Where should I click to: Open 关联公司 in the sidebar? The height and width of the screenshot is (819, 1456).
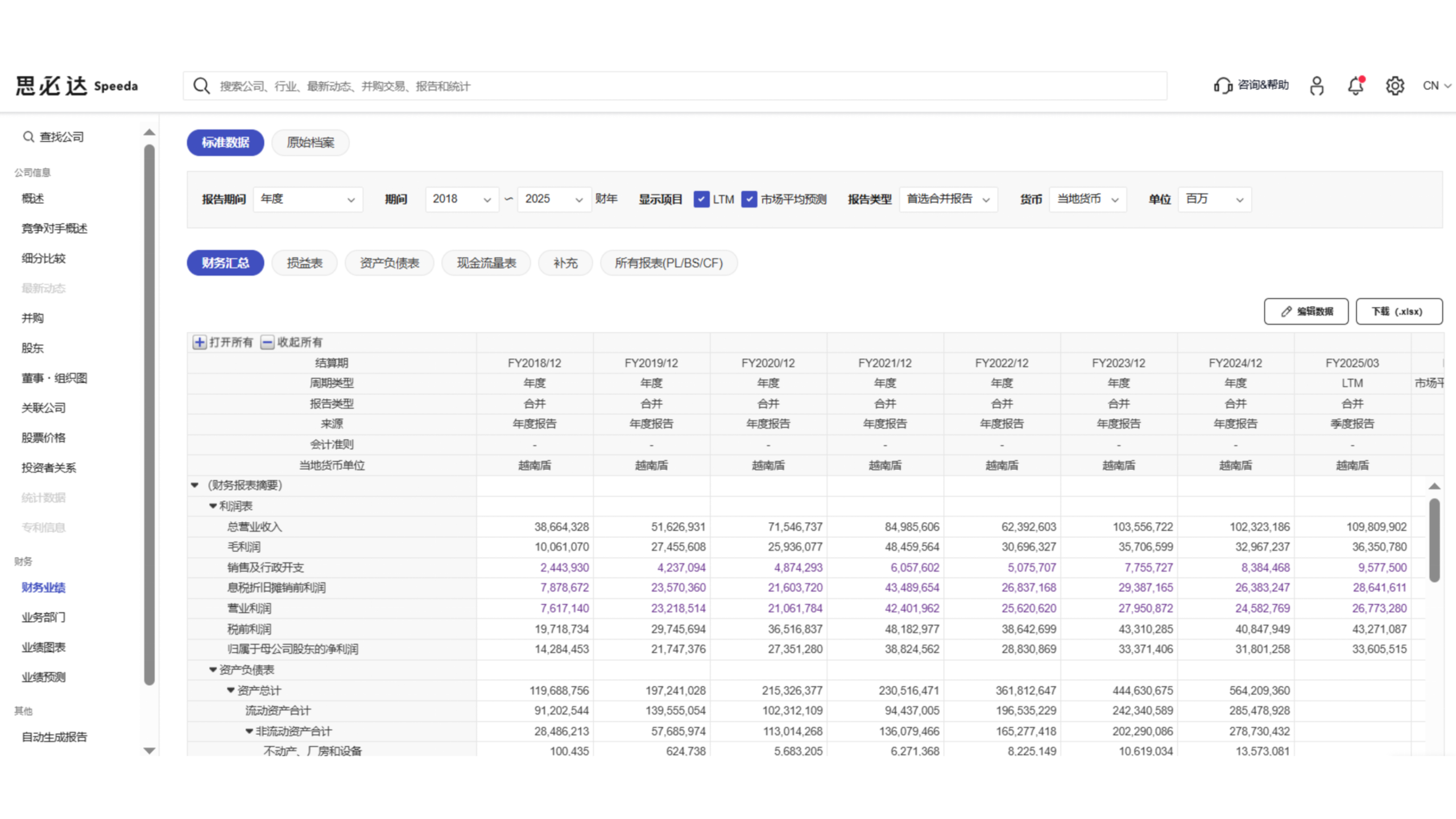tap(43, 408)
